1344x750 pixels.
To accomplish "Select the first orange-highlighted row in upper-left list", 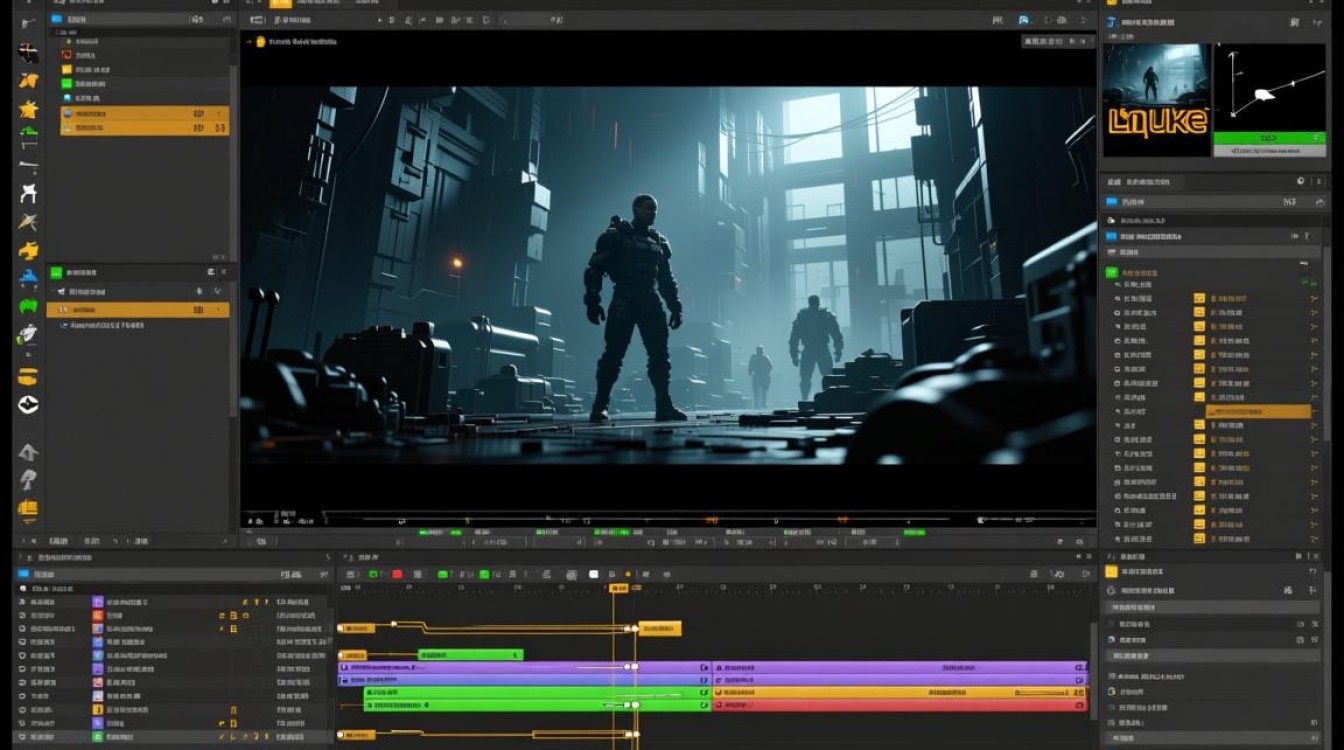I will pyautogui.click(x=144, y=114).
